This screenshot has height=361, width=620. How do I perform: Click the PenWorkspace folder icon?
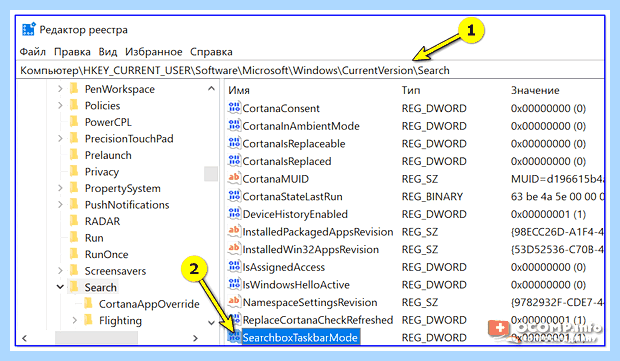(74, 89)
